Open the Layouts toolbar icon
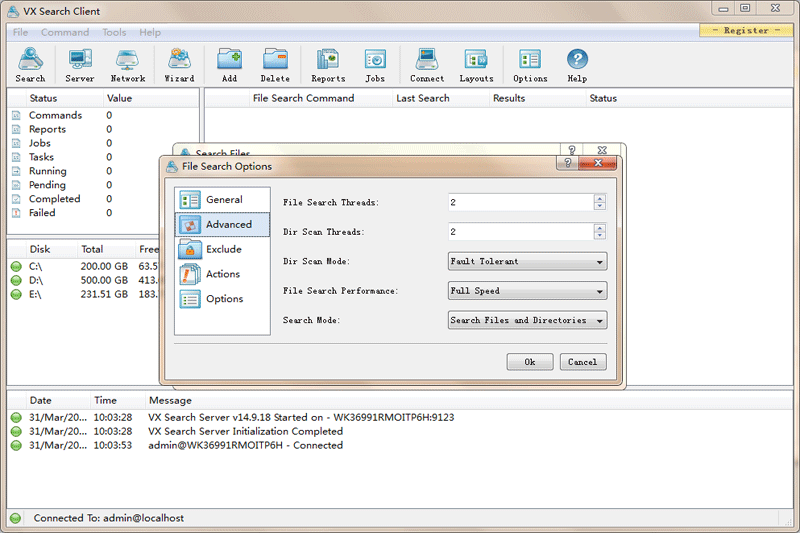 476,65
